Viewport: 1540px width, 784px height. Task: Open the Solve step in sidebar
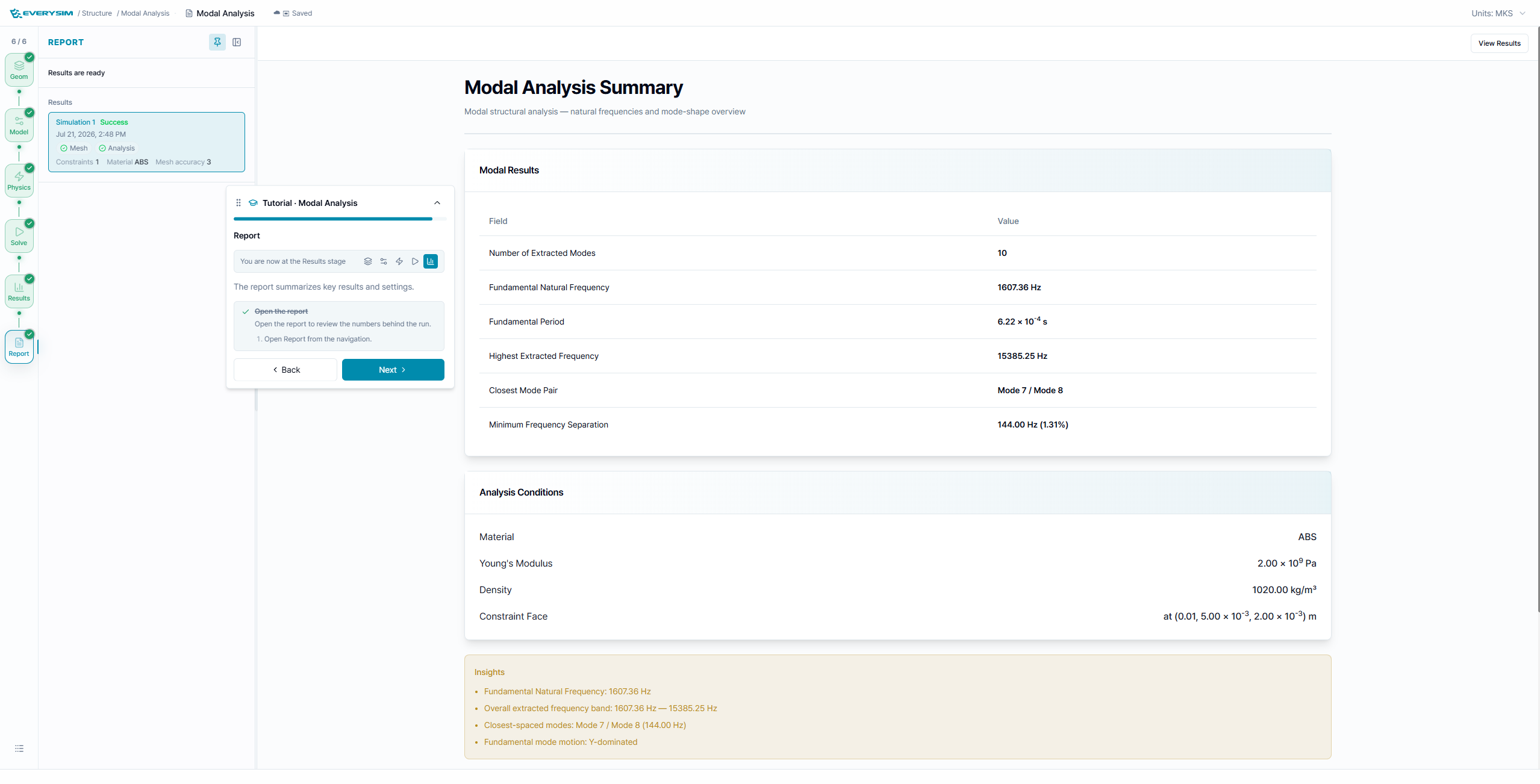(x=19, y=236)
